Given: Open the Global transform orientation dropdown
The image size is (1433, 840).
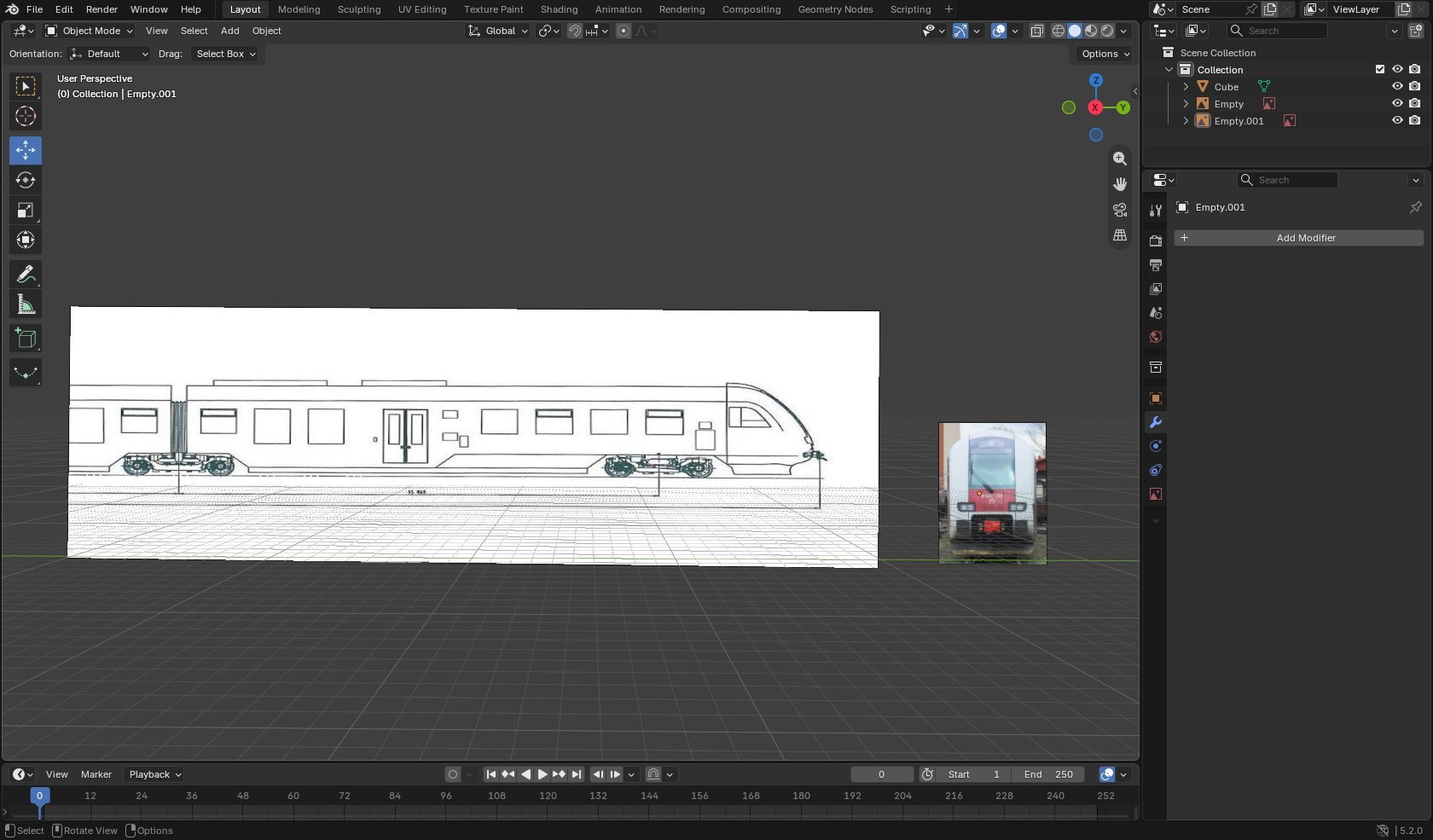Looking at the screenshot, I should pyautogui.click(x=498, y=31).
